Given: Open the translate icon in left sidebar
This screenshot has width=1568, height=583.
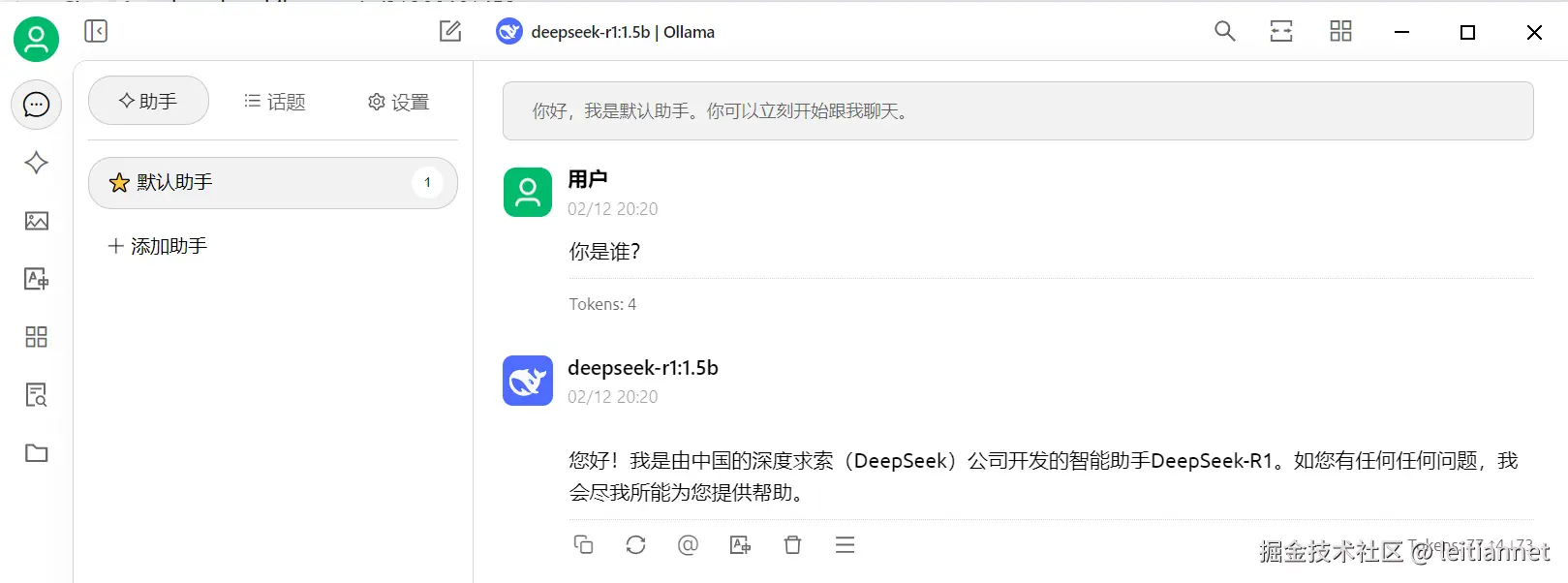Looking at the screenshot, I should point(36,279).
